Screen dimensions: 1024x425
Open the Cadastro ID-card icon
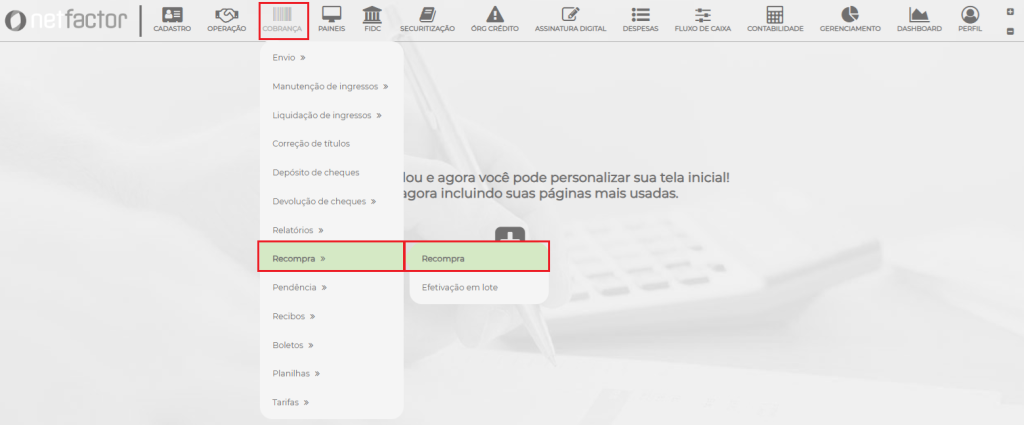(x=172, y=14)
